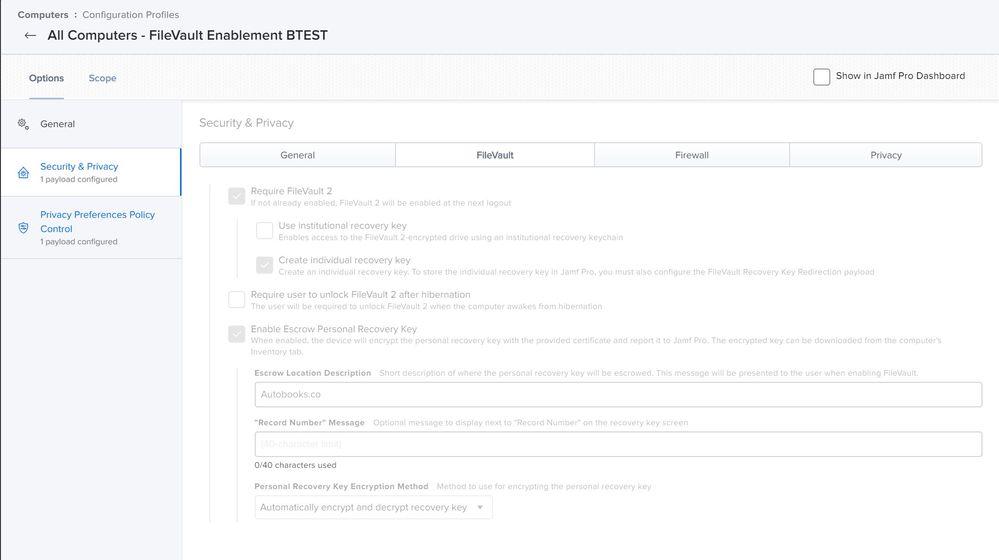This screenshot has width=999, height=560.
Task: Enable Use institutional recovery key checkbox
Action: (x=264, y=230)
